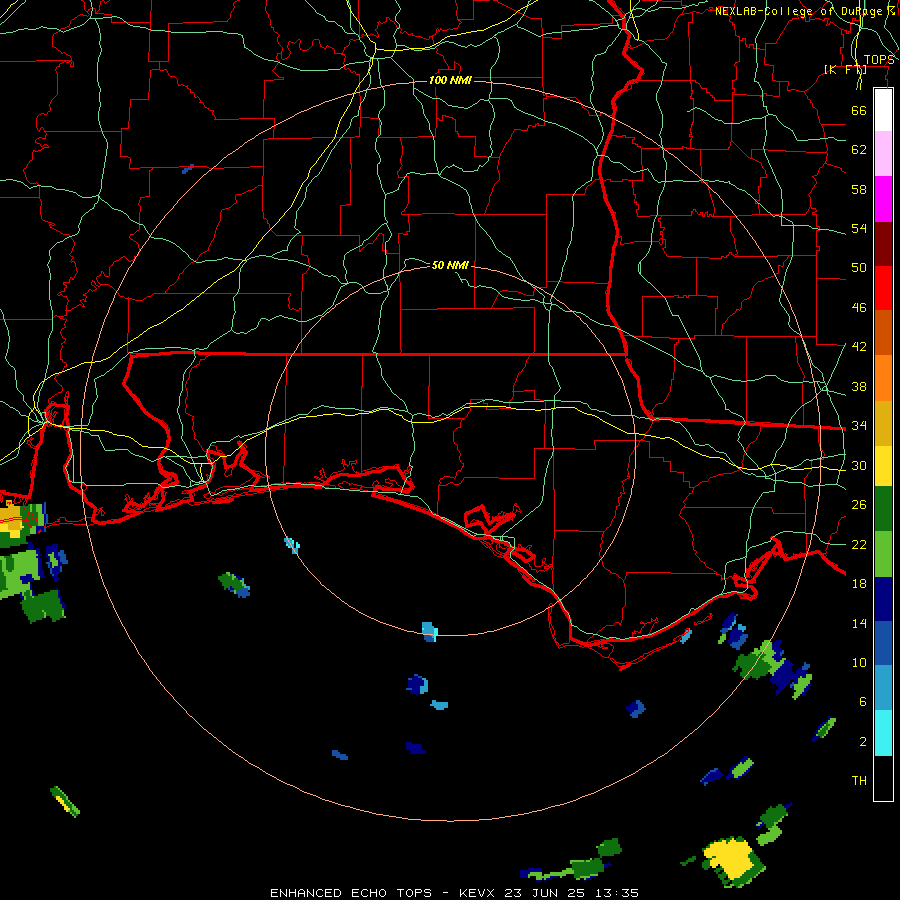Click the "TH" threshold label
Image resolution: width=900 pixels, height=900 pixels.
pyautogui.click(x=859, y=781)
